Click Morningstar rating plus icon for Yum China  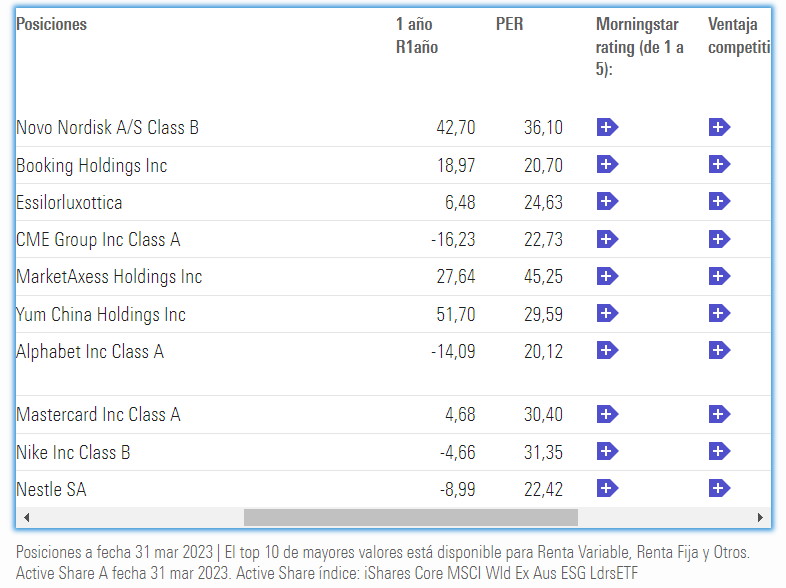pyautogui.click(x=607, y=314)
